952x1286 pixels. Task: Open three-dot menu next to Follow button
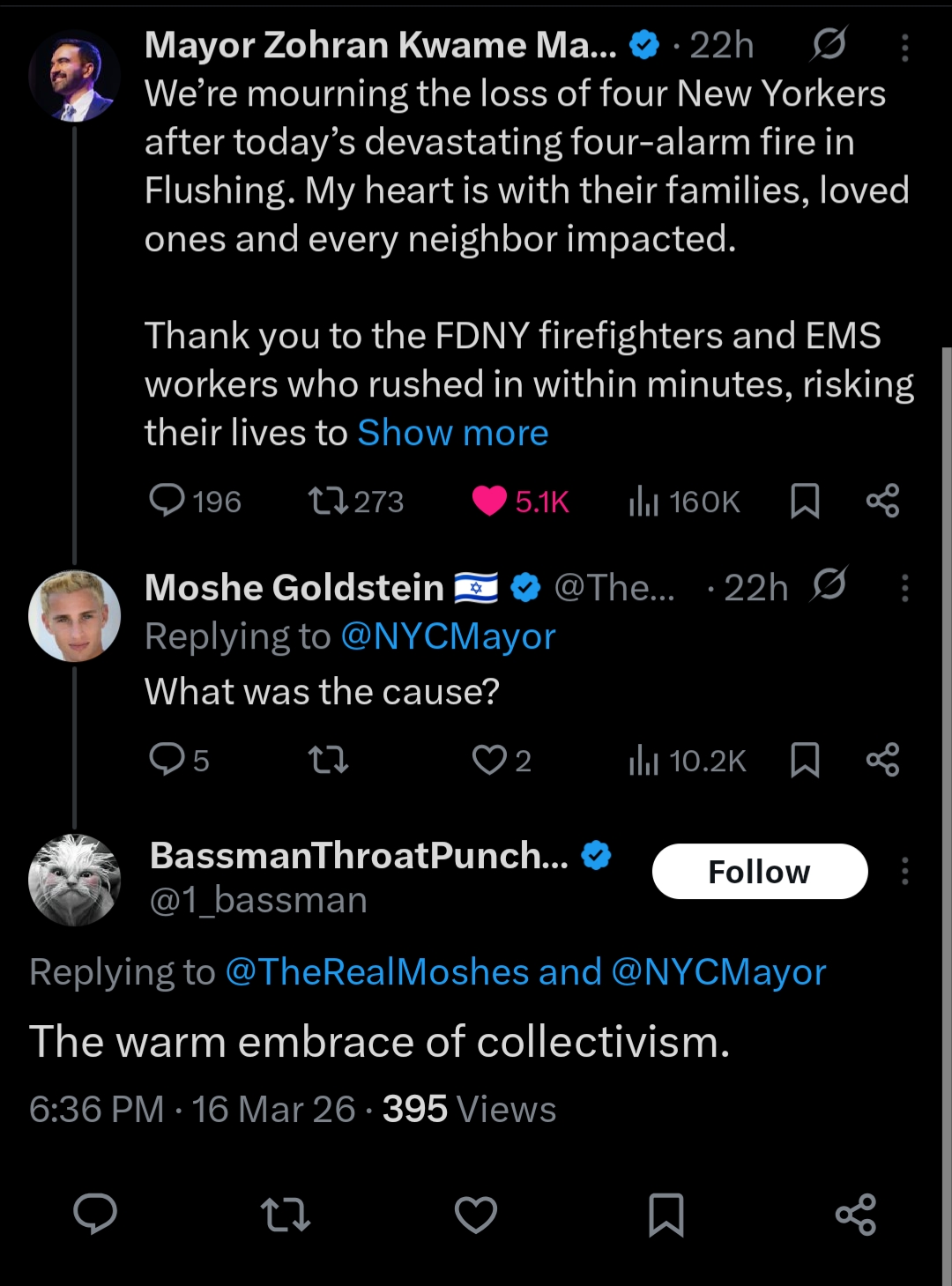click(x=904, y=872)
